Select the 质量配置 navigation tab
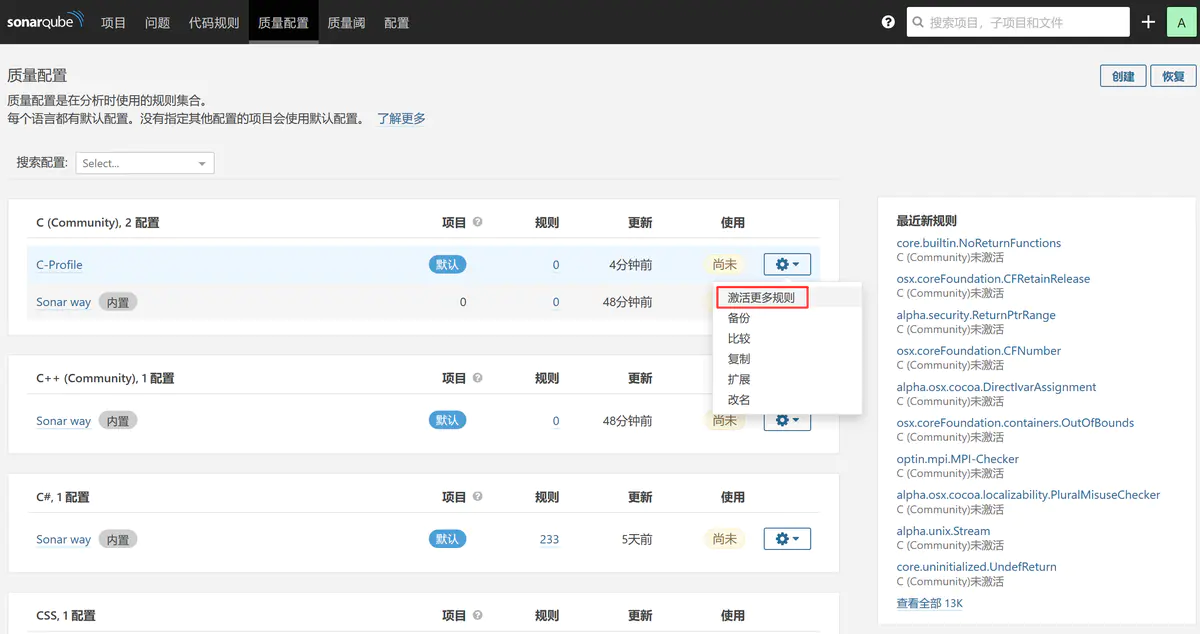 click(283, 22)
